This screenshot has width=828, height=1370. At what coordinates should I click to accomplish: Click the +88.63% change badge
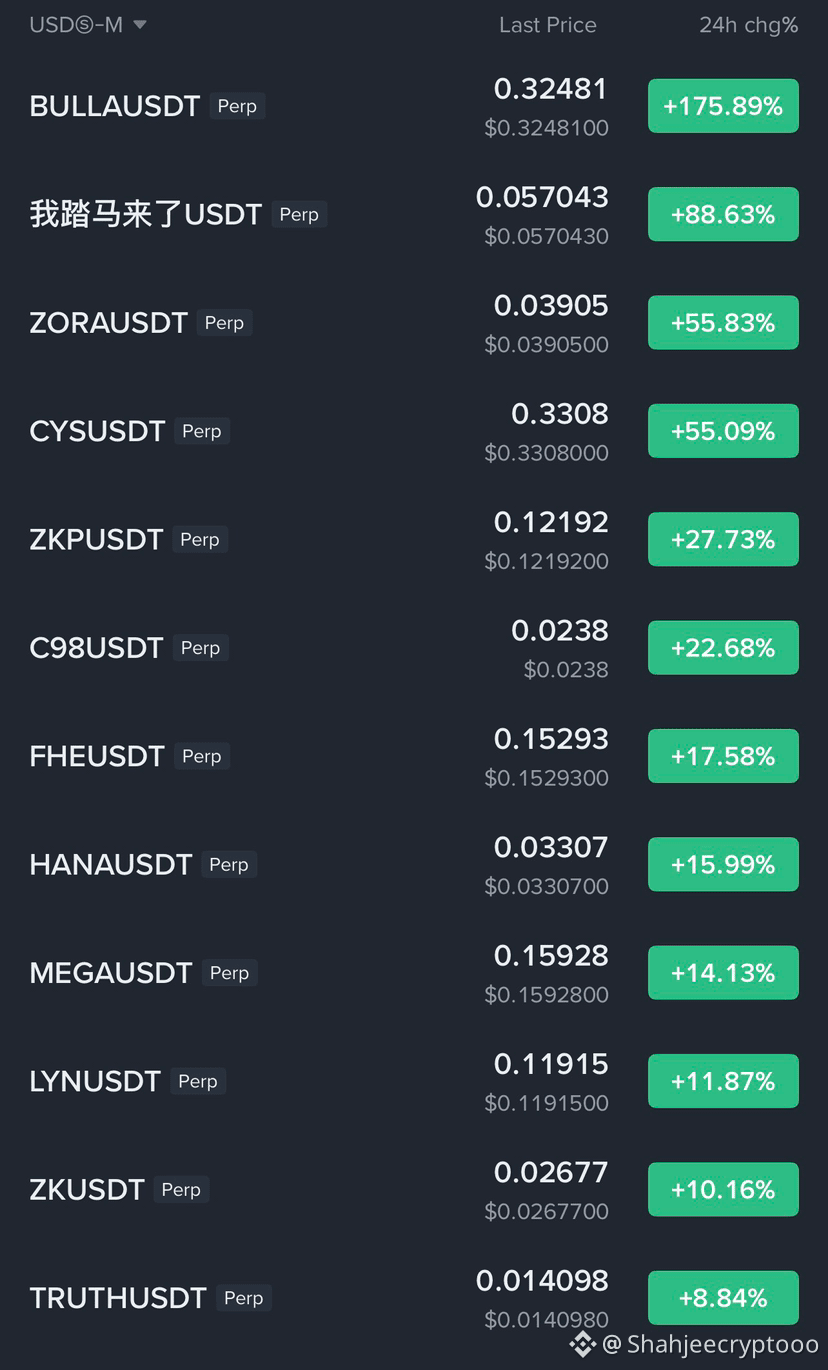[723, 214]
